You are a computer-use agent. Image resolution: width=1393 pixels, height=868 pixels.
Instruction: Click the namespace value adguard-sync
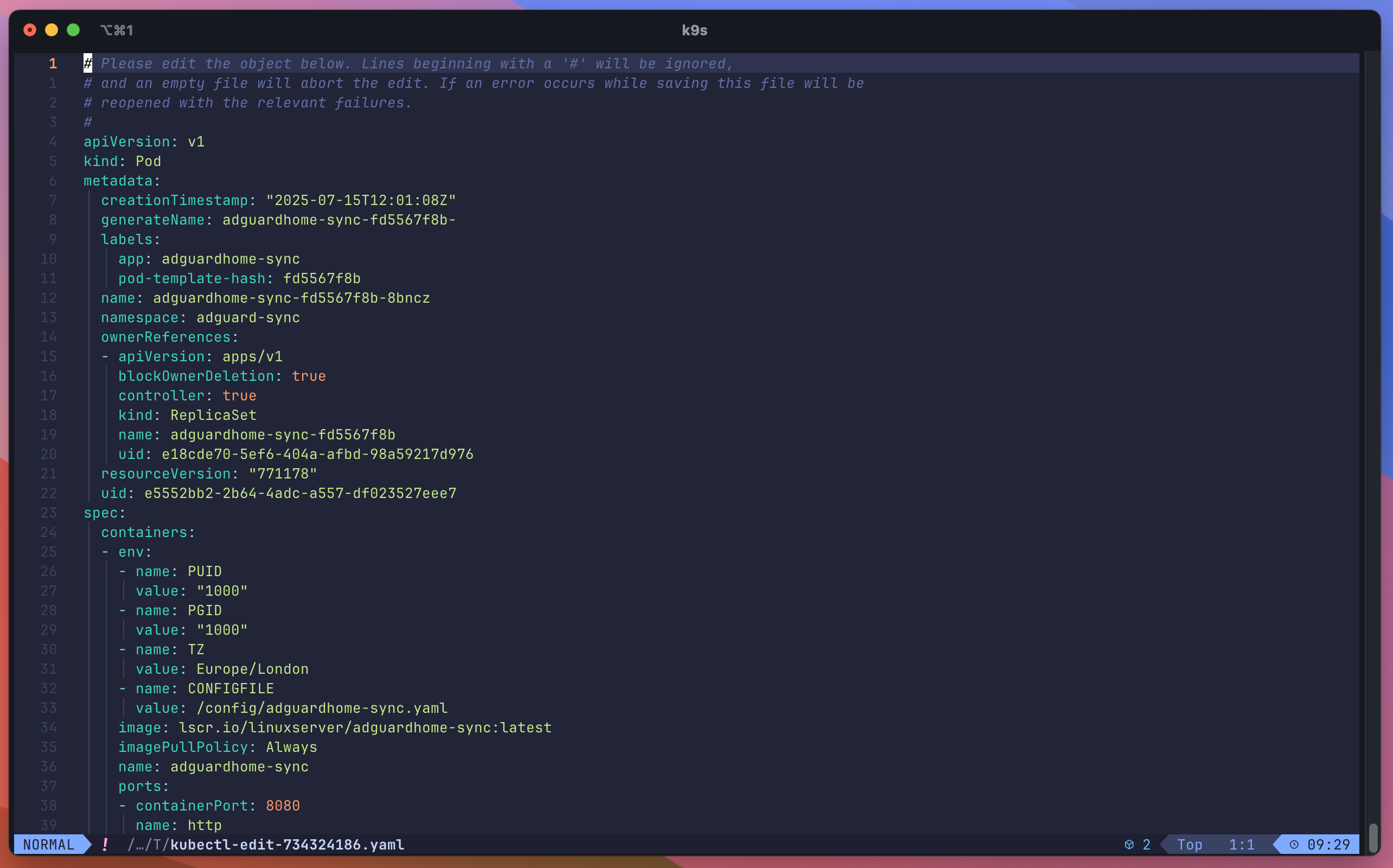click(248, 317)
